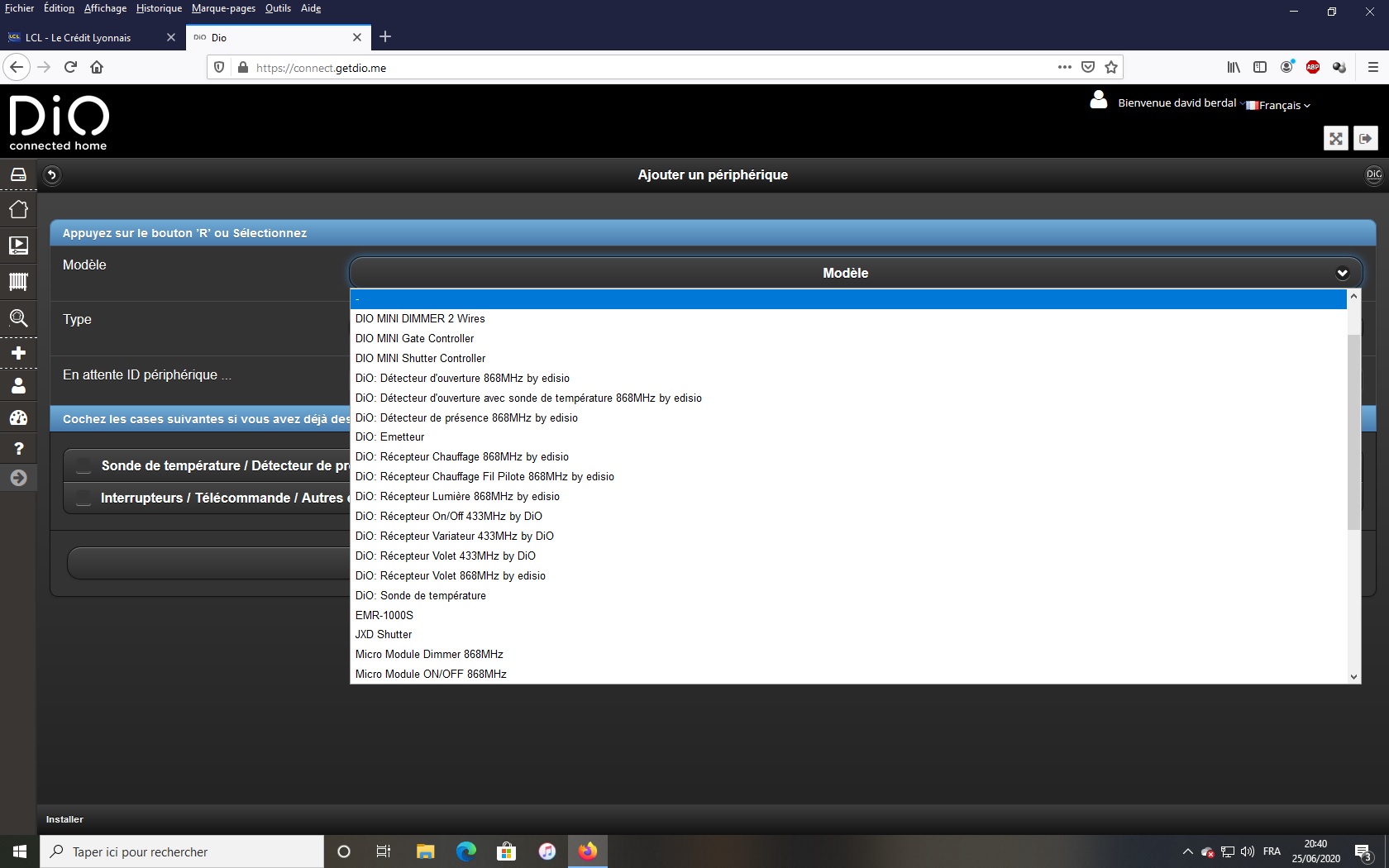Click the Bienvenue david berdal text

1177,103
